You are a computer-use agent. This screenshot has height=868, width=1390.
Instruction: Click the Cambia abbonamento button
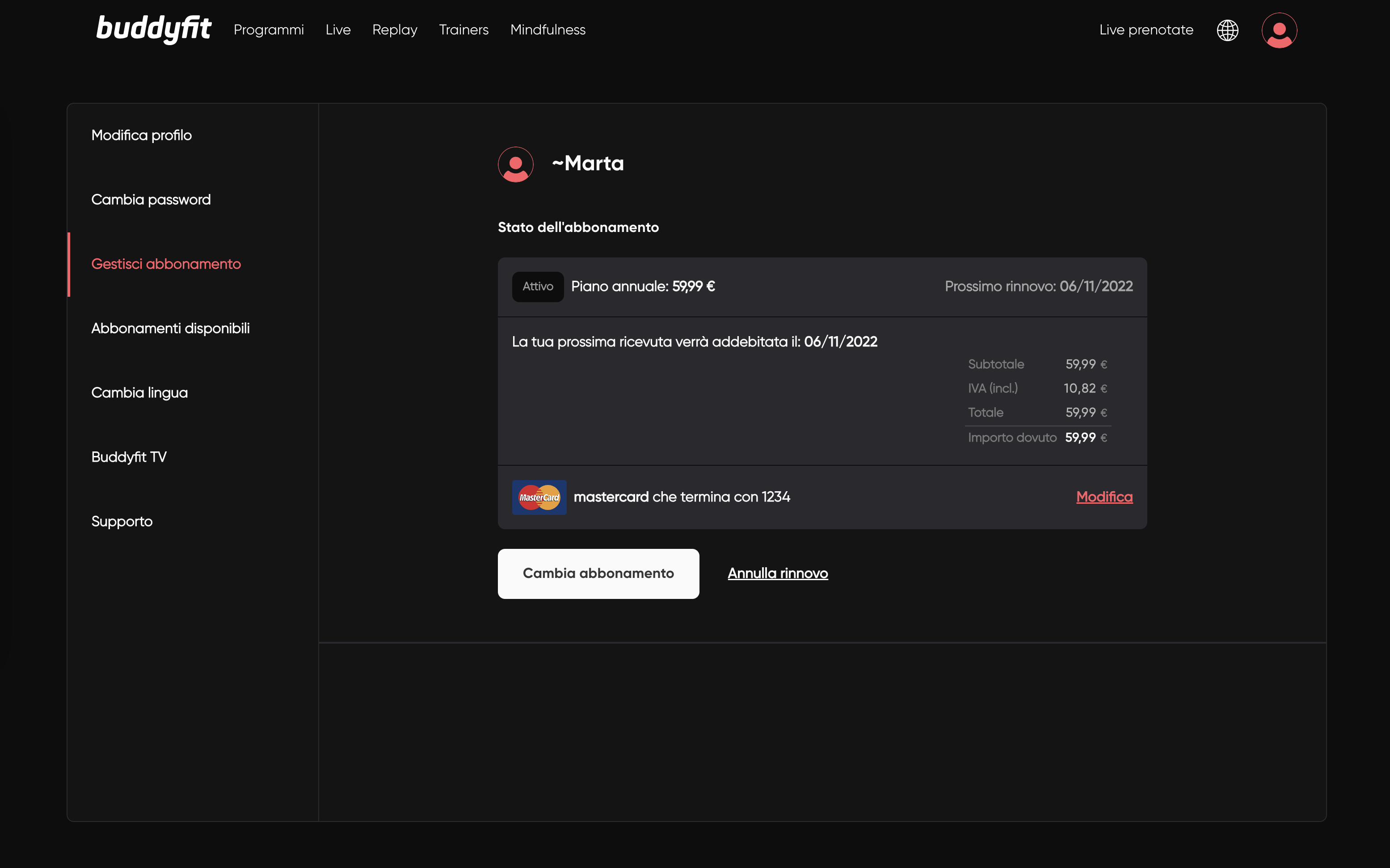point(598,573)
